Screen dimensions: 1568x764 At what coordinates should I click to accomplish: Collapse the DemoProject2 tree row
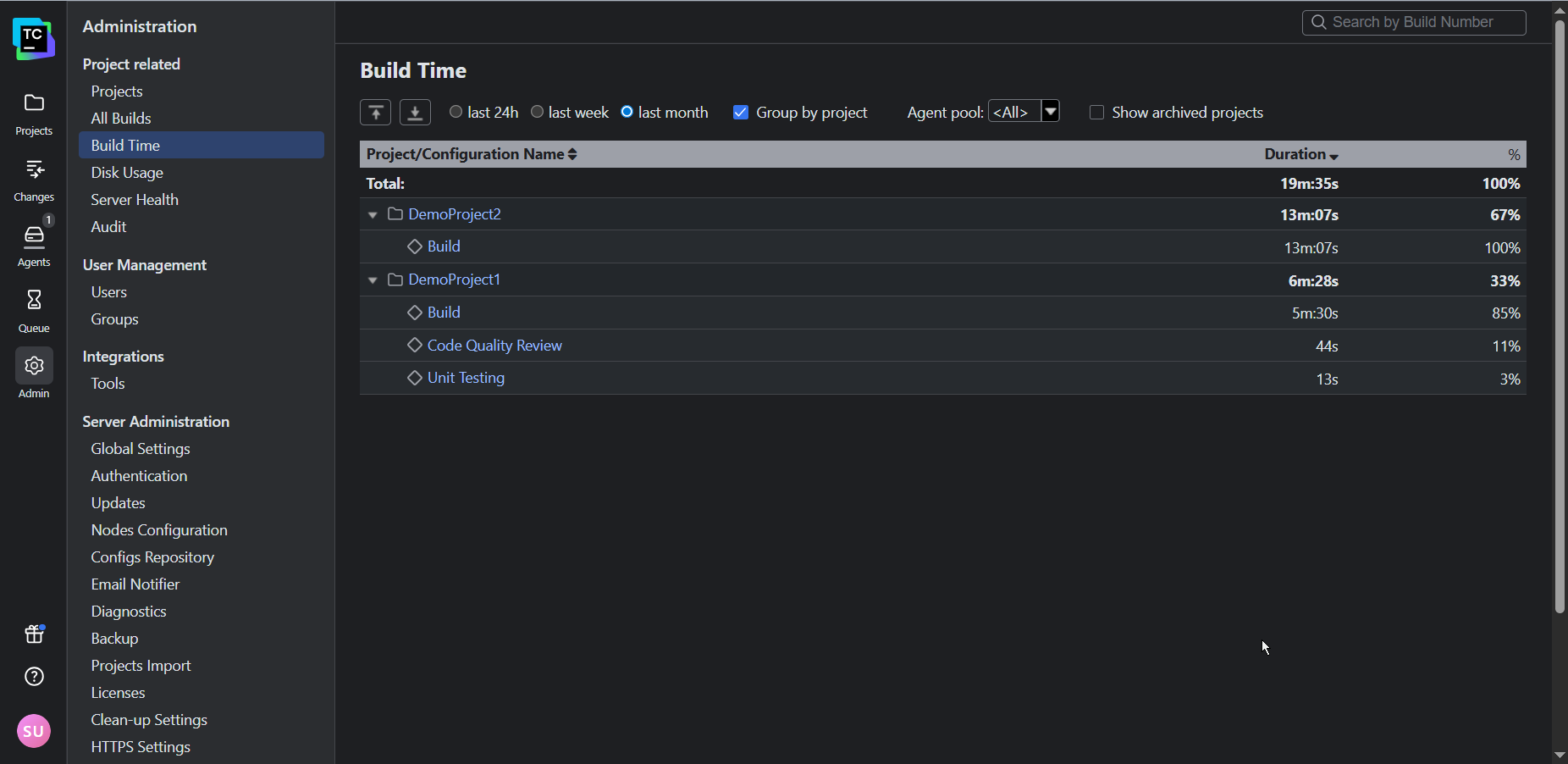(373, 215)
